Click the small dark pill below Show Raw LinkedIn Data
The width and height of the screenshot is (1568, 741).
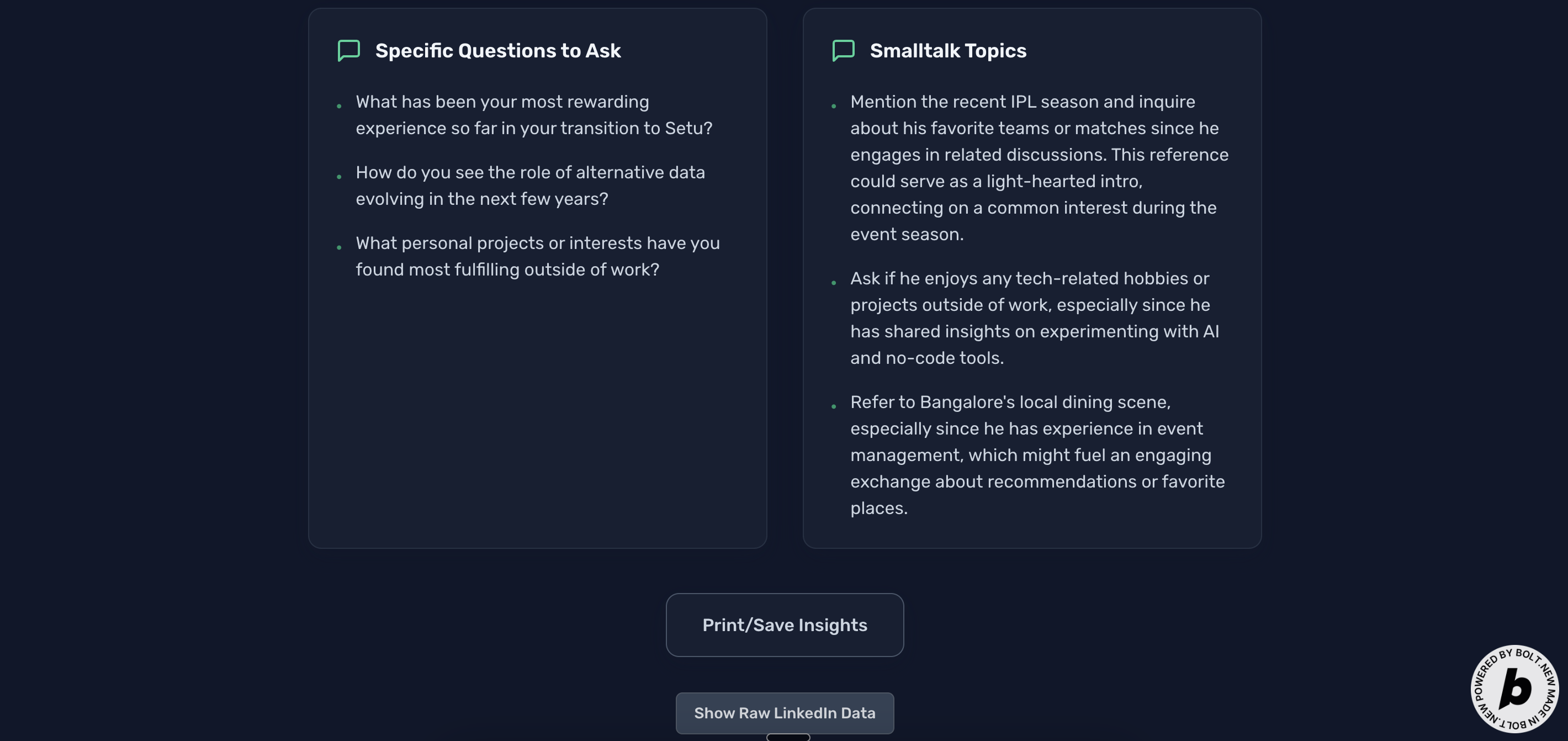tap(788, 737)
